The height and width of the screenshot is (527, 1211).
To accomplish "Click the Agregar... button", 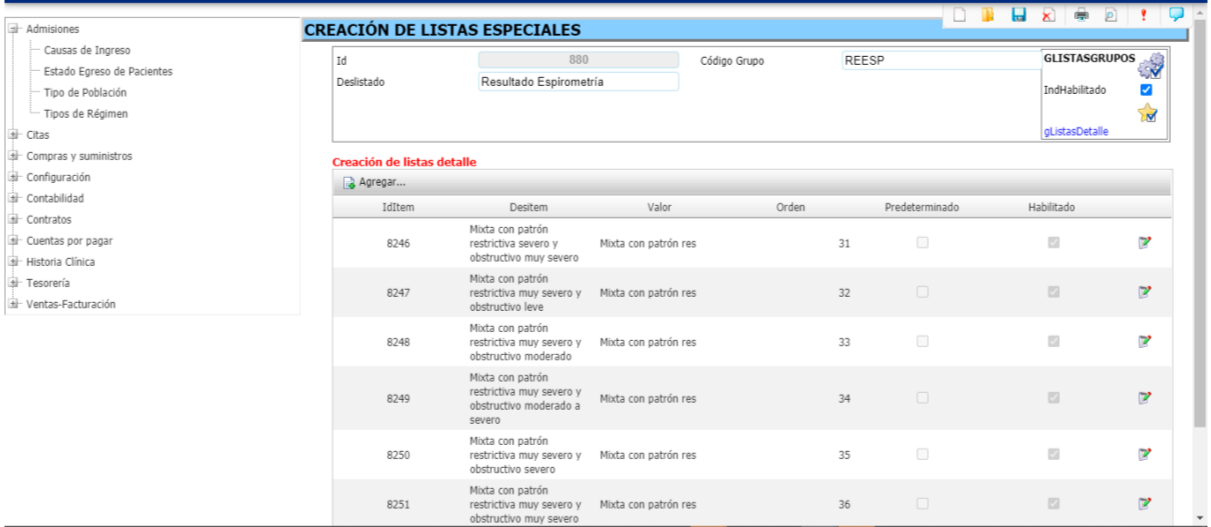I will tap(374, 182).
